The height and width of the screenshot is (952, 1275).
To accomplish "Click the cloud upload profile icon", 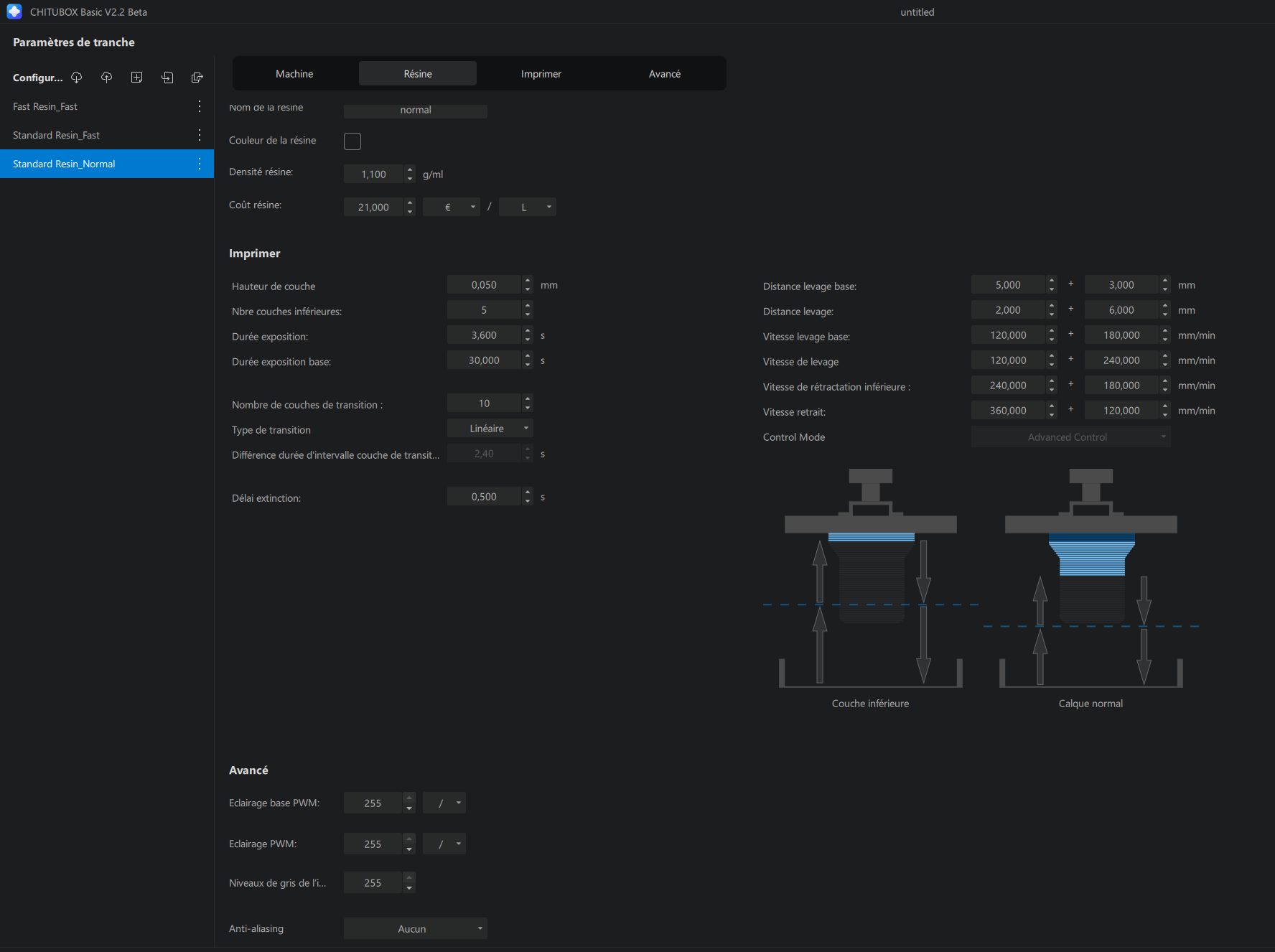I will 106,78.
